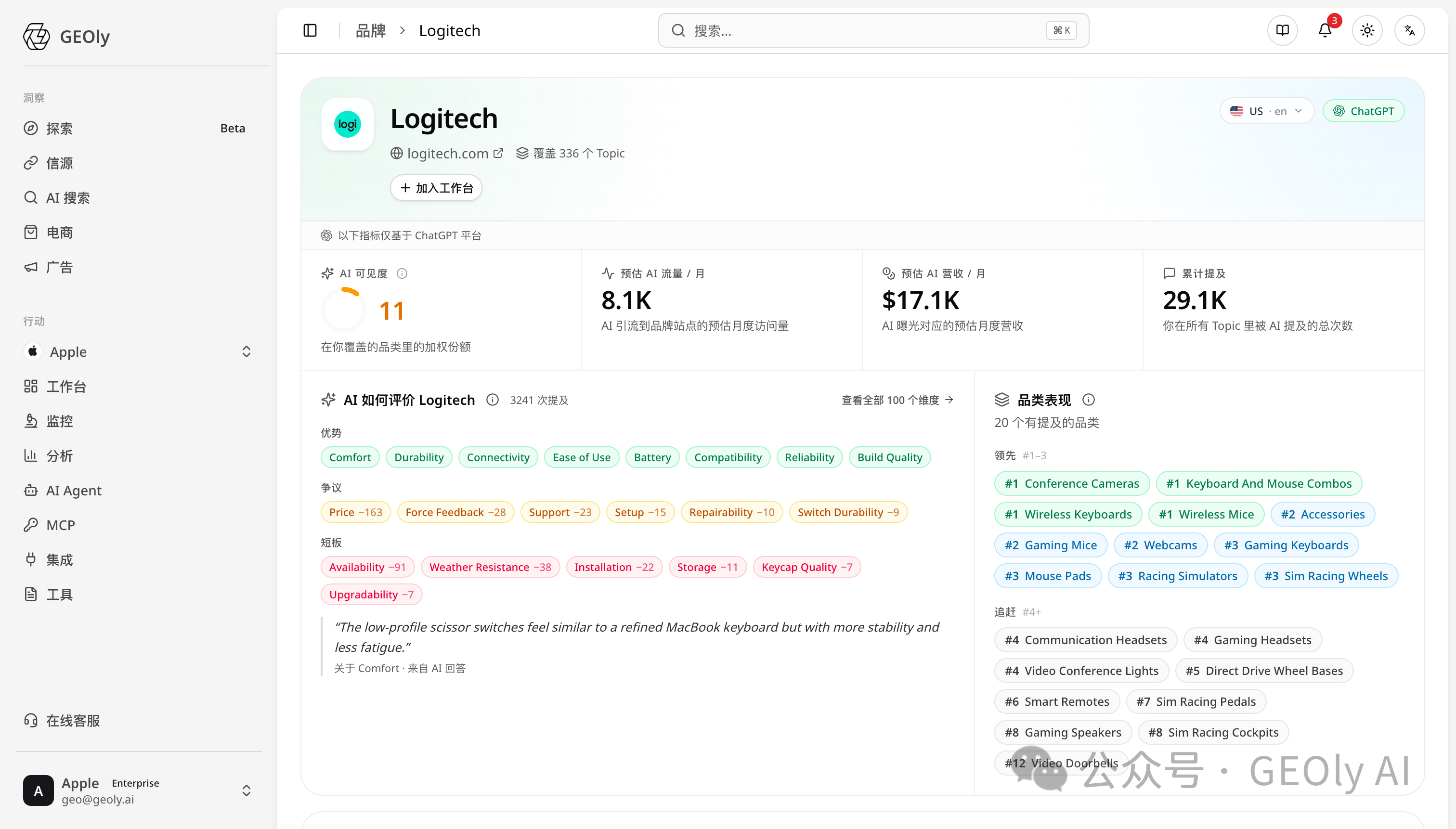Open #3 Racing Simulators category

click(1178, 576)
